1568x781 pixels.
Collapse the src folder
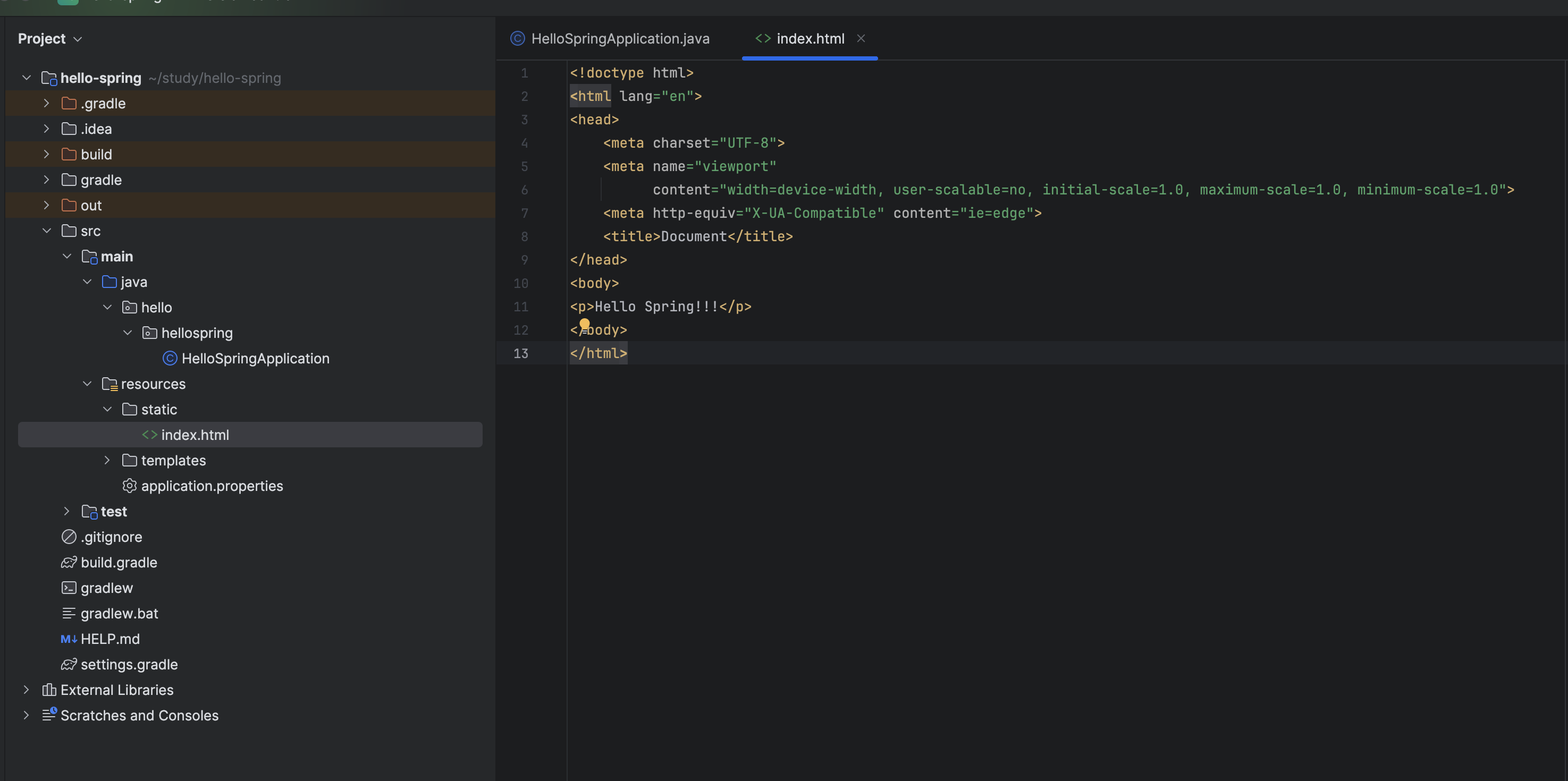(47, 231)
